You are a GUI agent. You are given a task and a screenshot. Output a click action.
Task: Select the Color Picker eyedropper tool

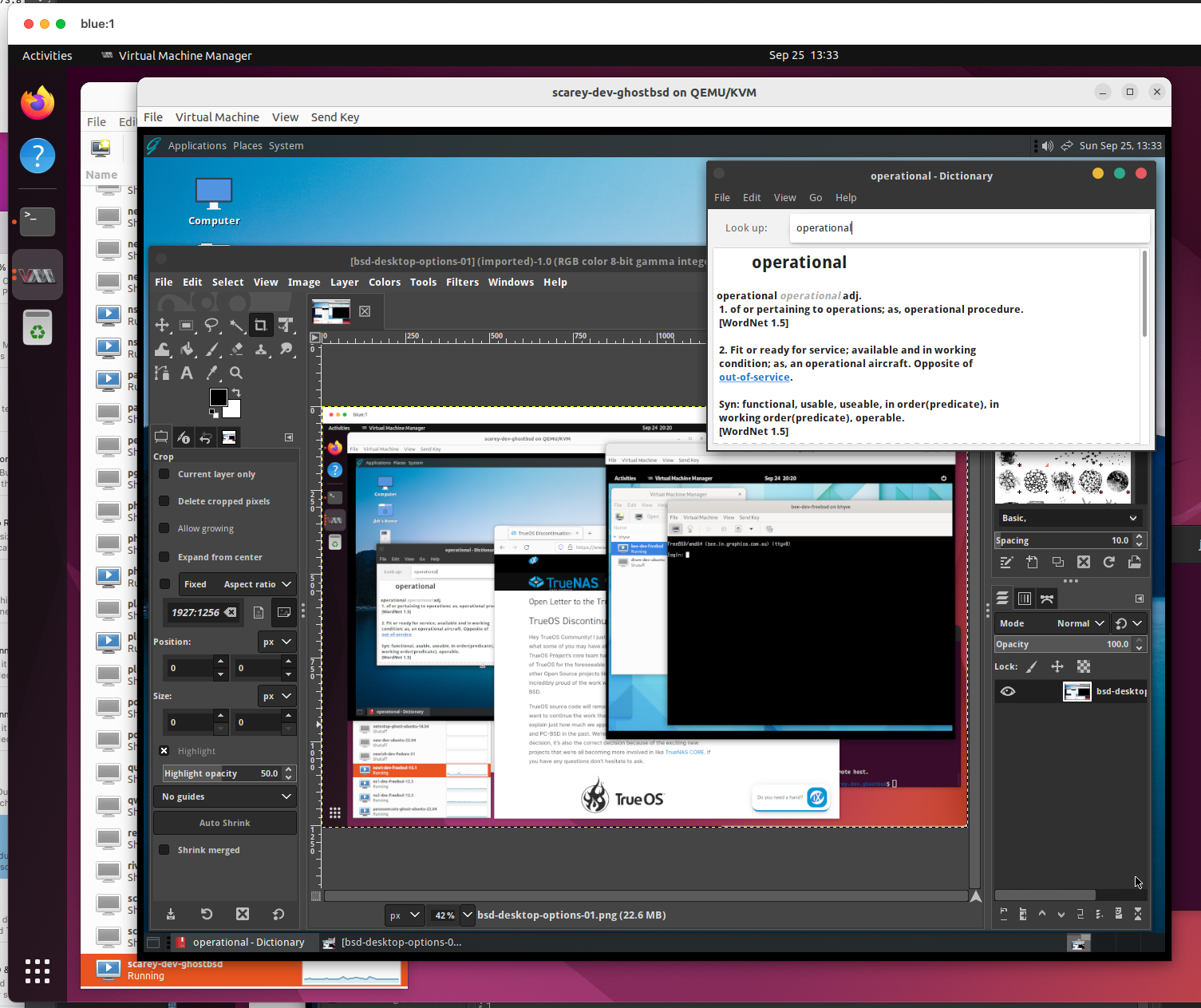[x=211, y=373]
